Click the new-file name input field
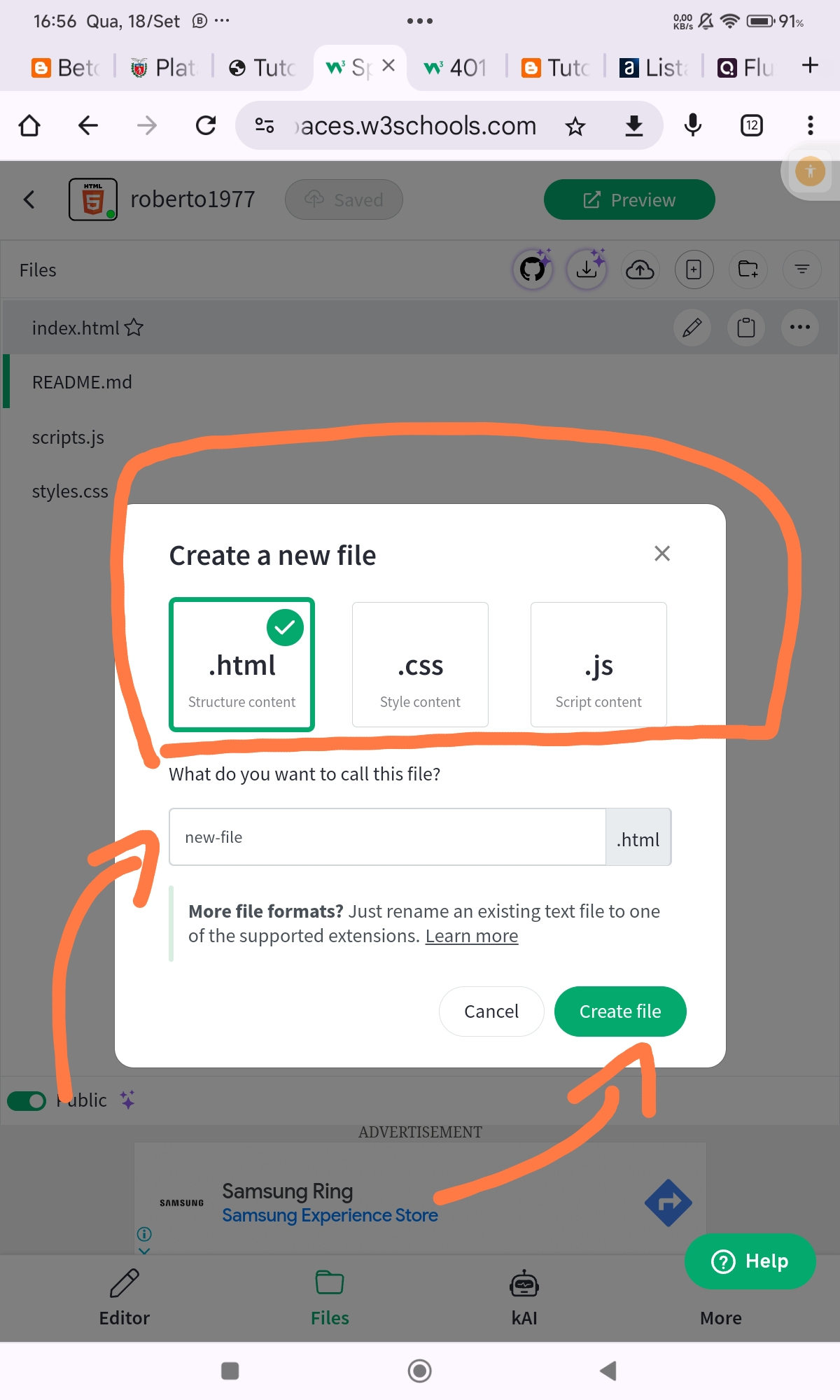 387,837
